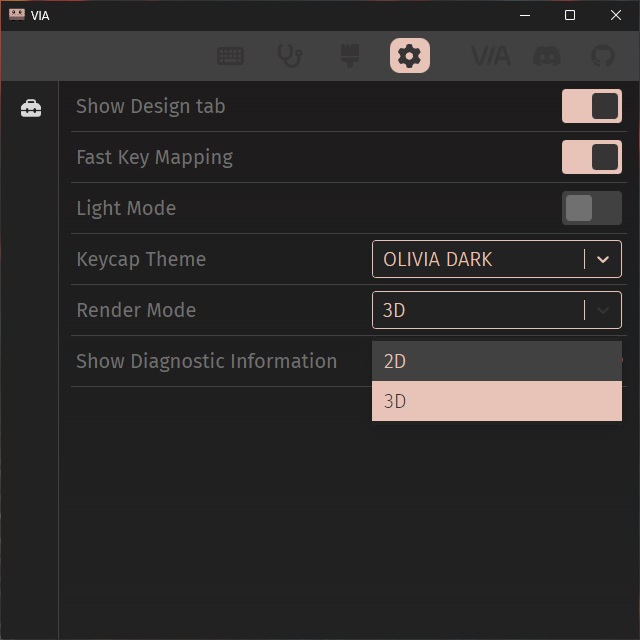Collapse Render Mode using its chevron arrow
This screenshot has width=640, height=640.
[x=603, y=310]
